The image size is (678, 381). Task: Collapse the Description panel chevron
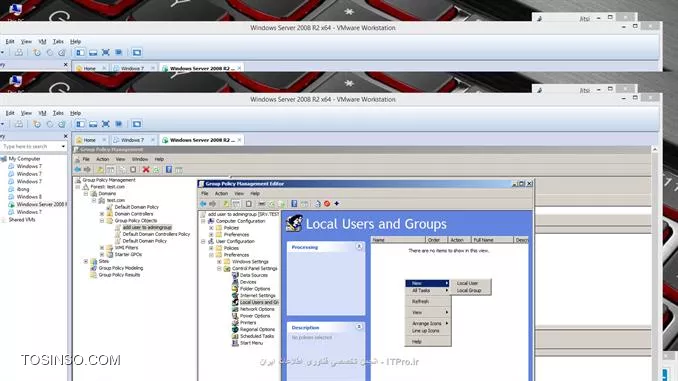(359, 327)
